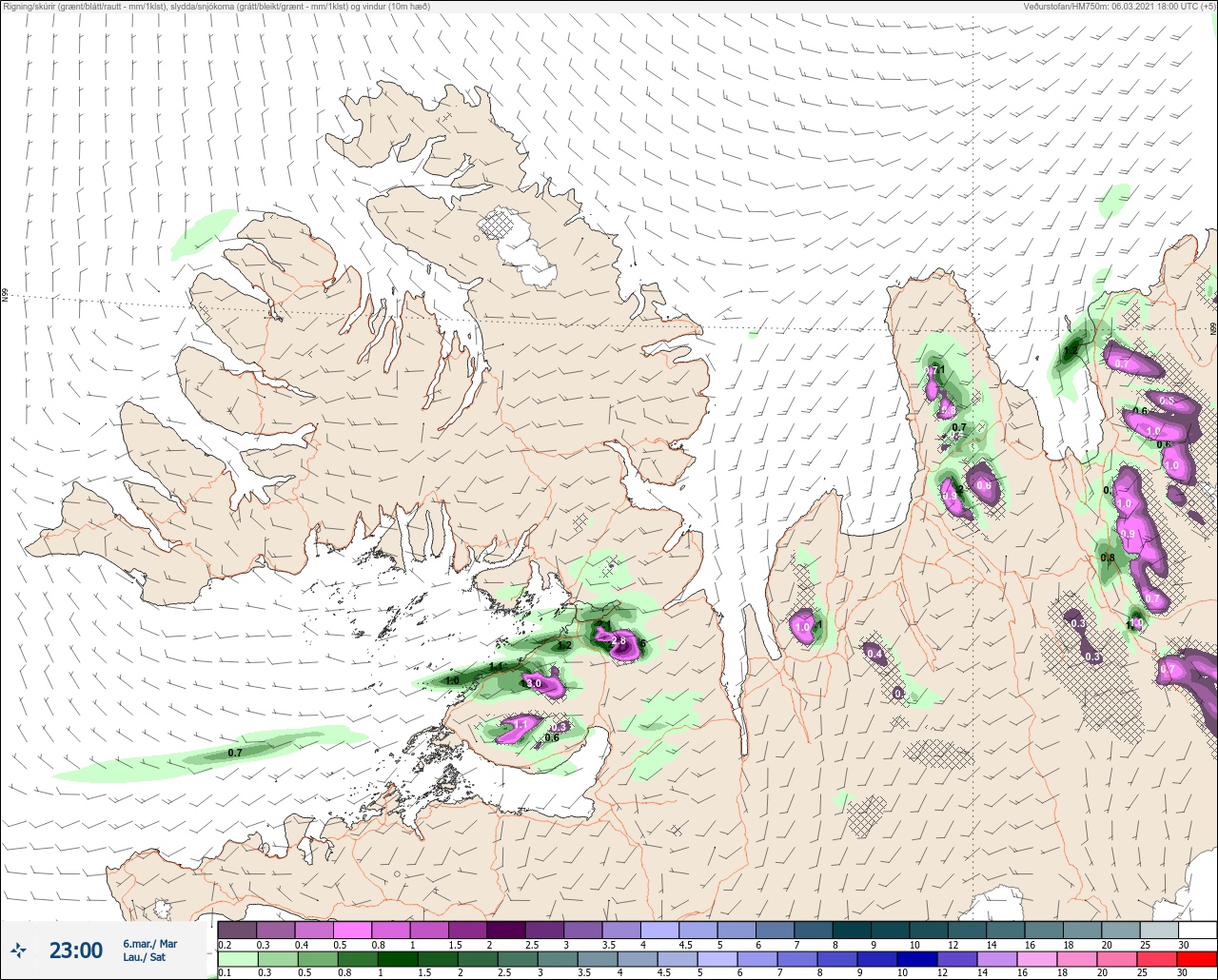Click the palest green first swatch in lower legend
This screenshot has height=980, width=1218.
point(237,959)
